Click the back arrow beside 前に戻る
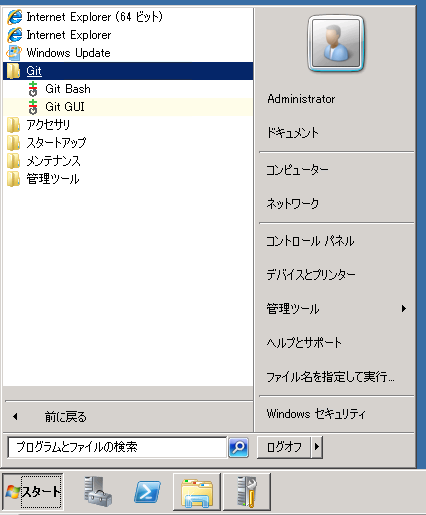Image resolution: width=426 pixels, height=515 pixels. pos(15,417)
